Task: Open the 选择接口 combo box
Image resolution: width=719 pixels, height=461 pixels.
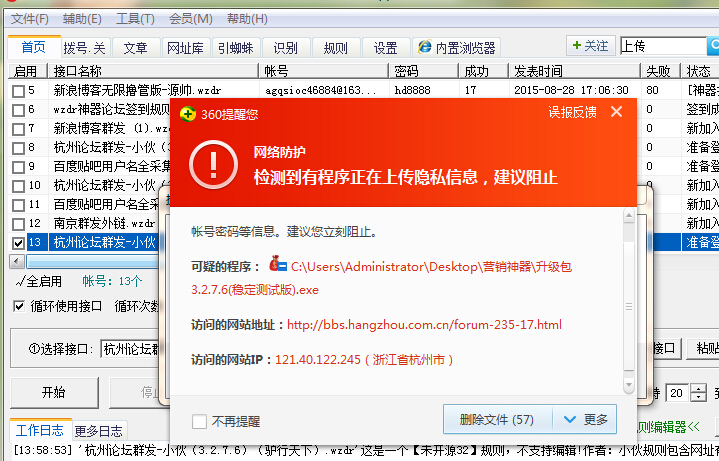Action: click(130, 349)
